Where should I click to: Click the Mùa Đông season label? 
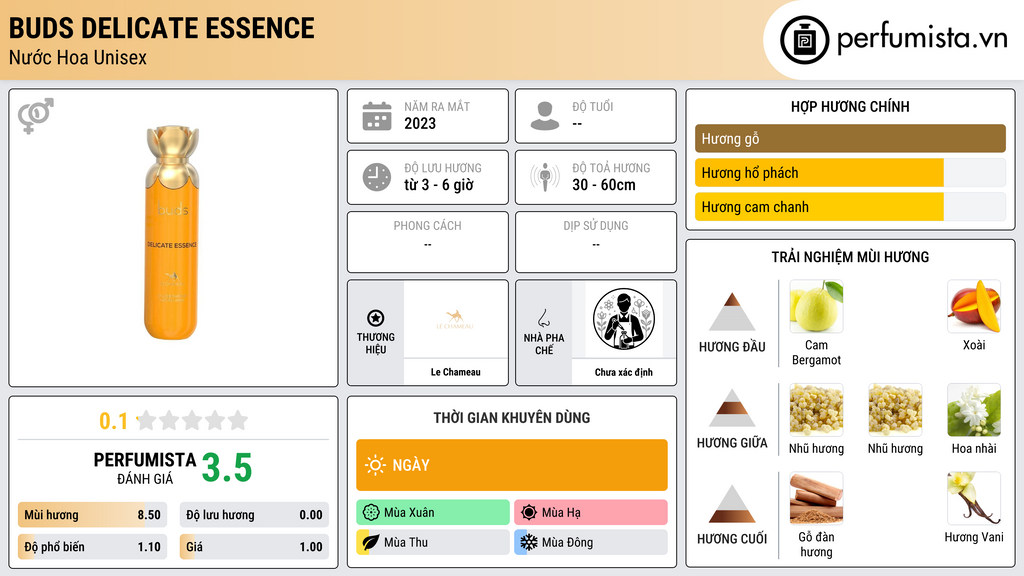point(567,542)
